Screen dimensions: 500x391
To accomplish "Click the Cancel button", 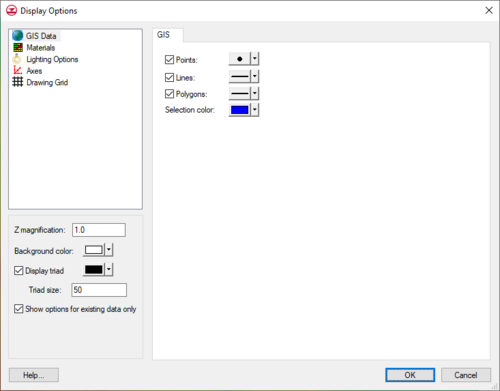I will click(x=466, y=375).
